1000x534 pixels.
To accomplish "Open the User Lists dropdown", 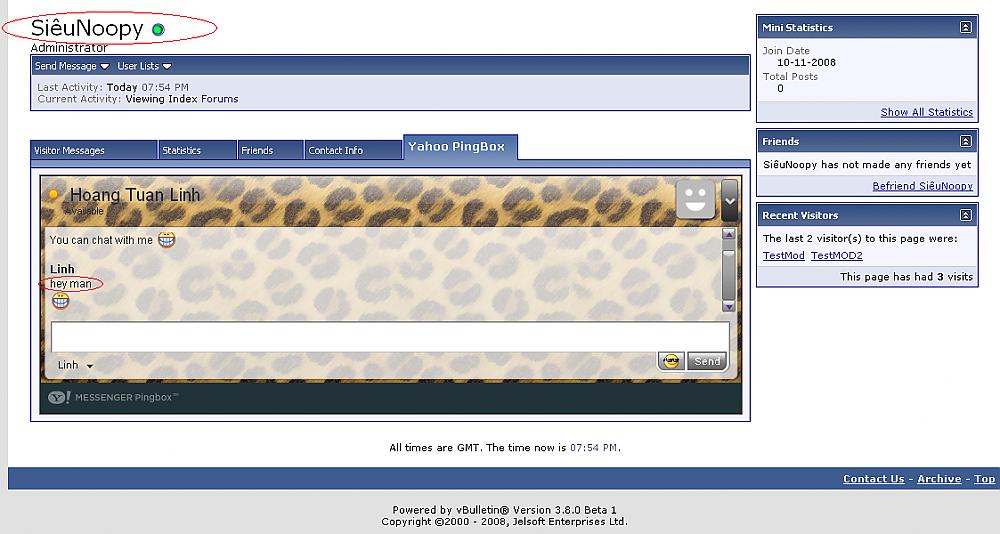I will point(145,66).
